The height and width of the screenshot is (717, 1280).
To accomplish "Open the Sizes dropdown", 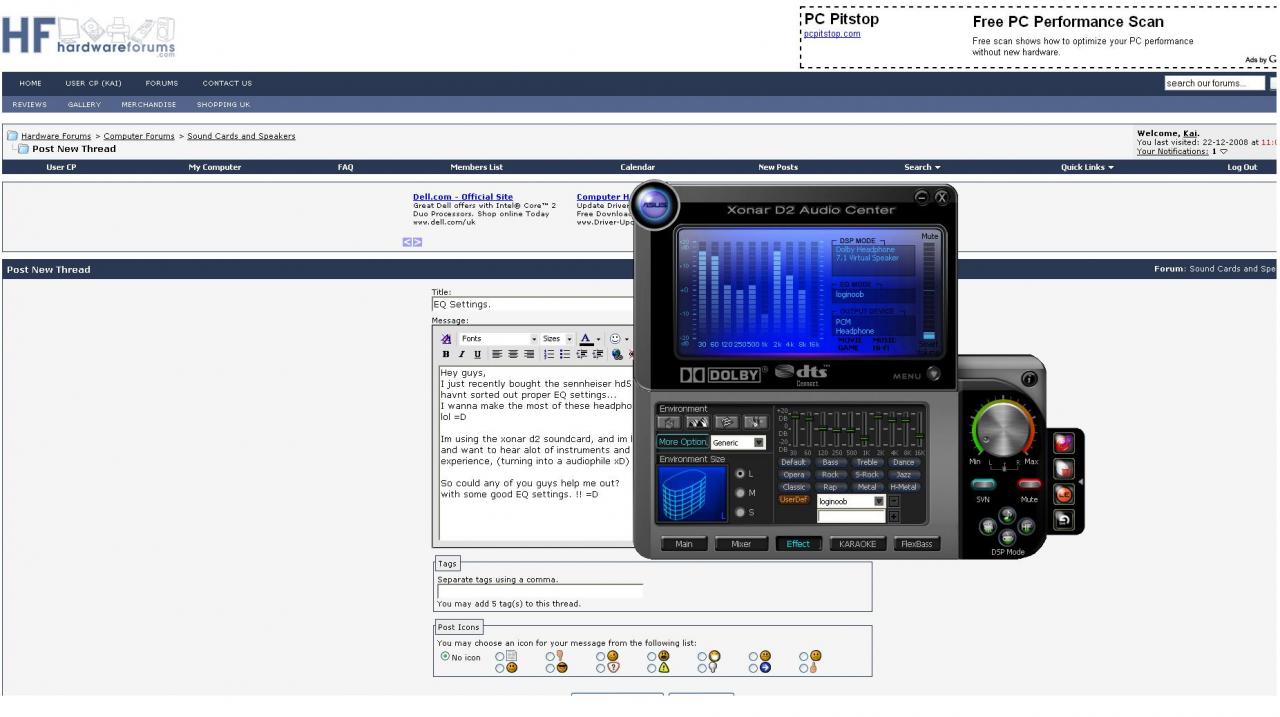I will [x=557, y=339].
